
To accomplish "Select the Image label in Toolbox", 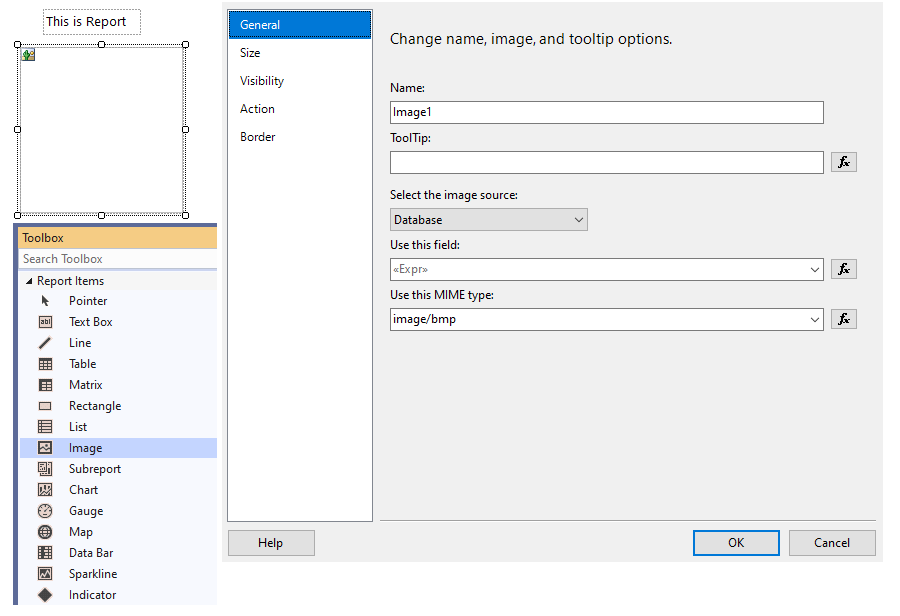I will tap(86, 448).
